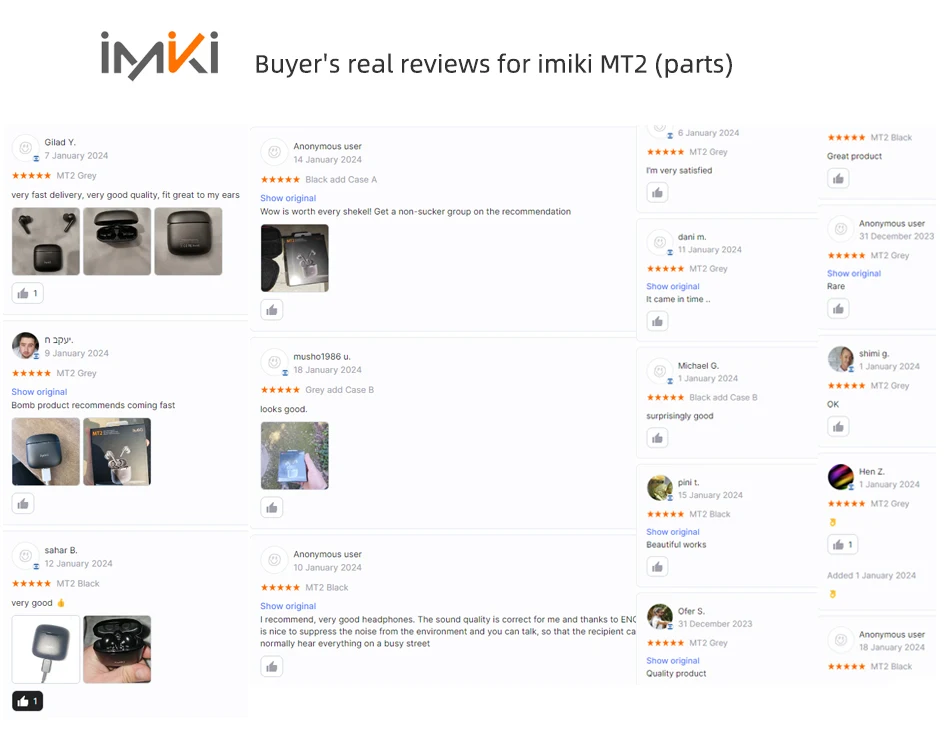Thumbs-up the 'Great product' review
This screenshot has width=950, height=732.
pos(839,179)
